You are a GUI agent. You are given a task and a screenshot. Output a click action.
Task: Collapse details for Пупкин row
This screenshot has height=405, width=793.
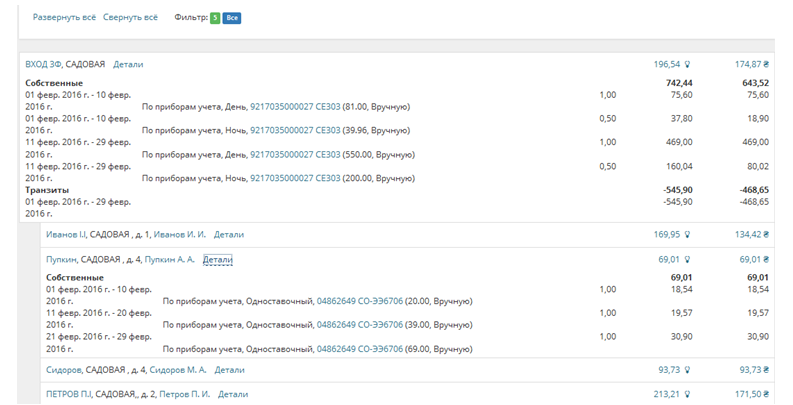[x=217, y=260]
